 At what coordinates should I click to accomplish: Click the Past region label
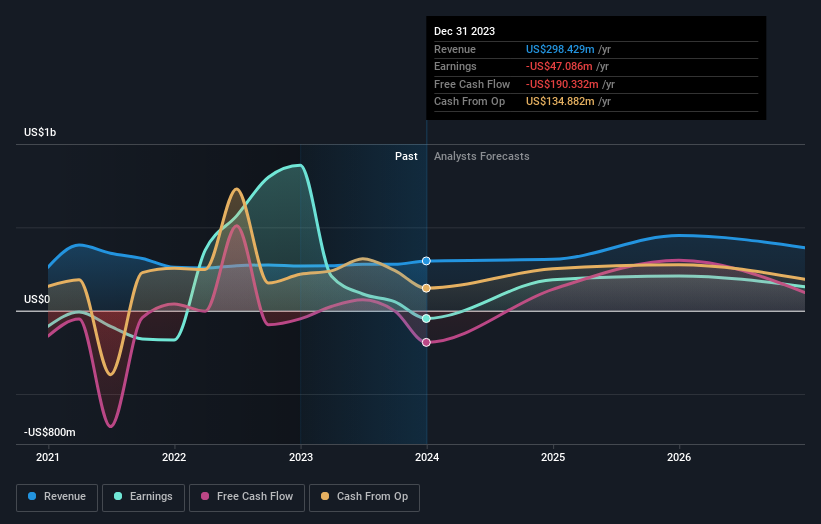406,156
